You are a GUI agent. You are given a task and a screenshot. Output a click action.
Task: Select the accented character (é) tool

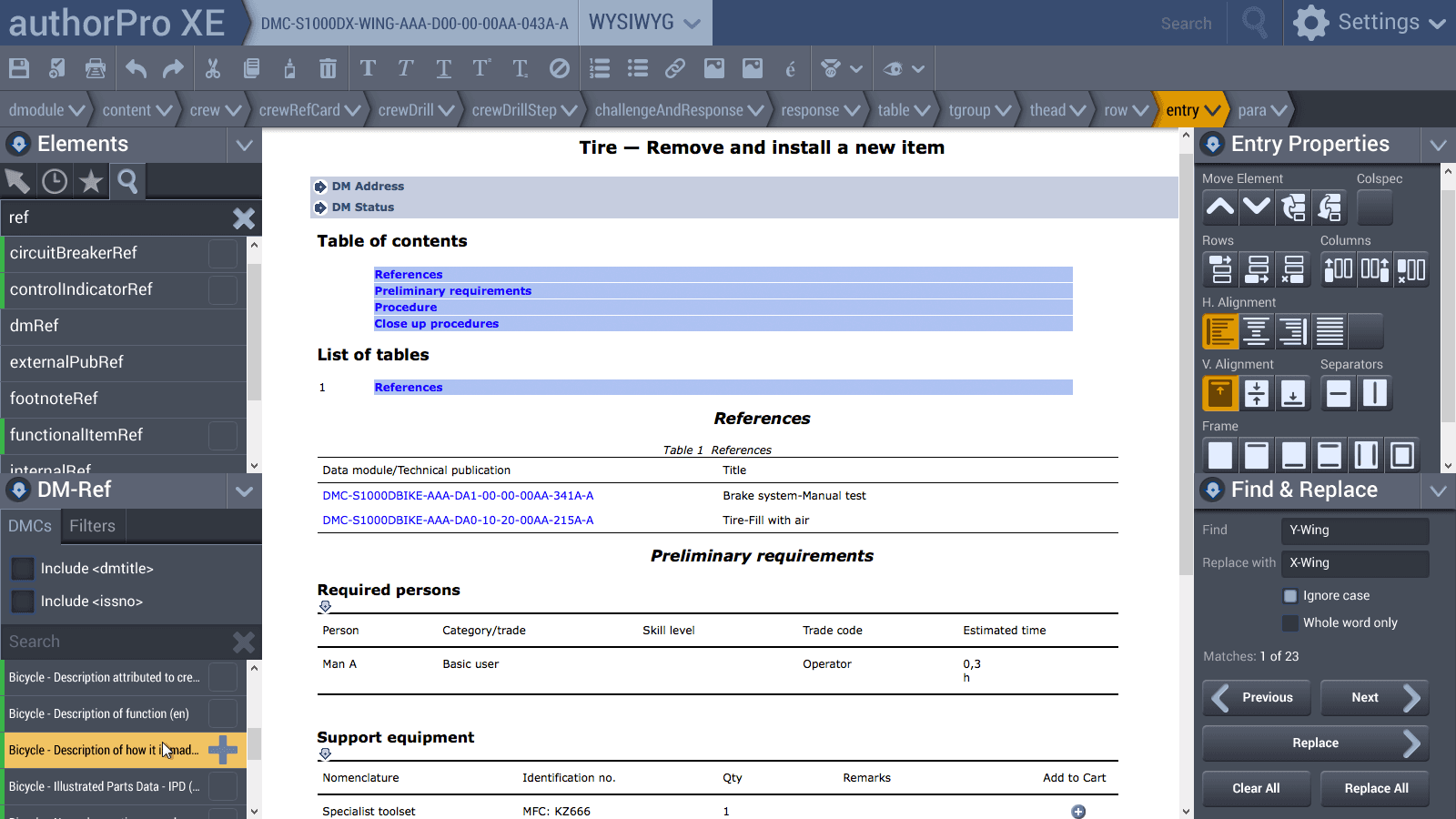790,68
